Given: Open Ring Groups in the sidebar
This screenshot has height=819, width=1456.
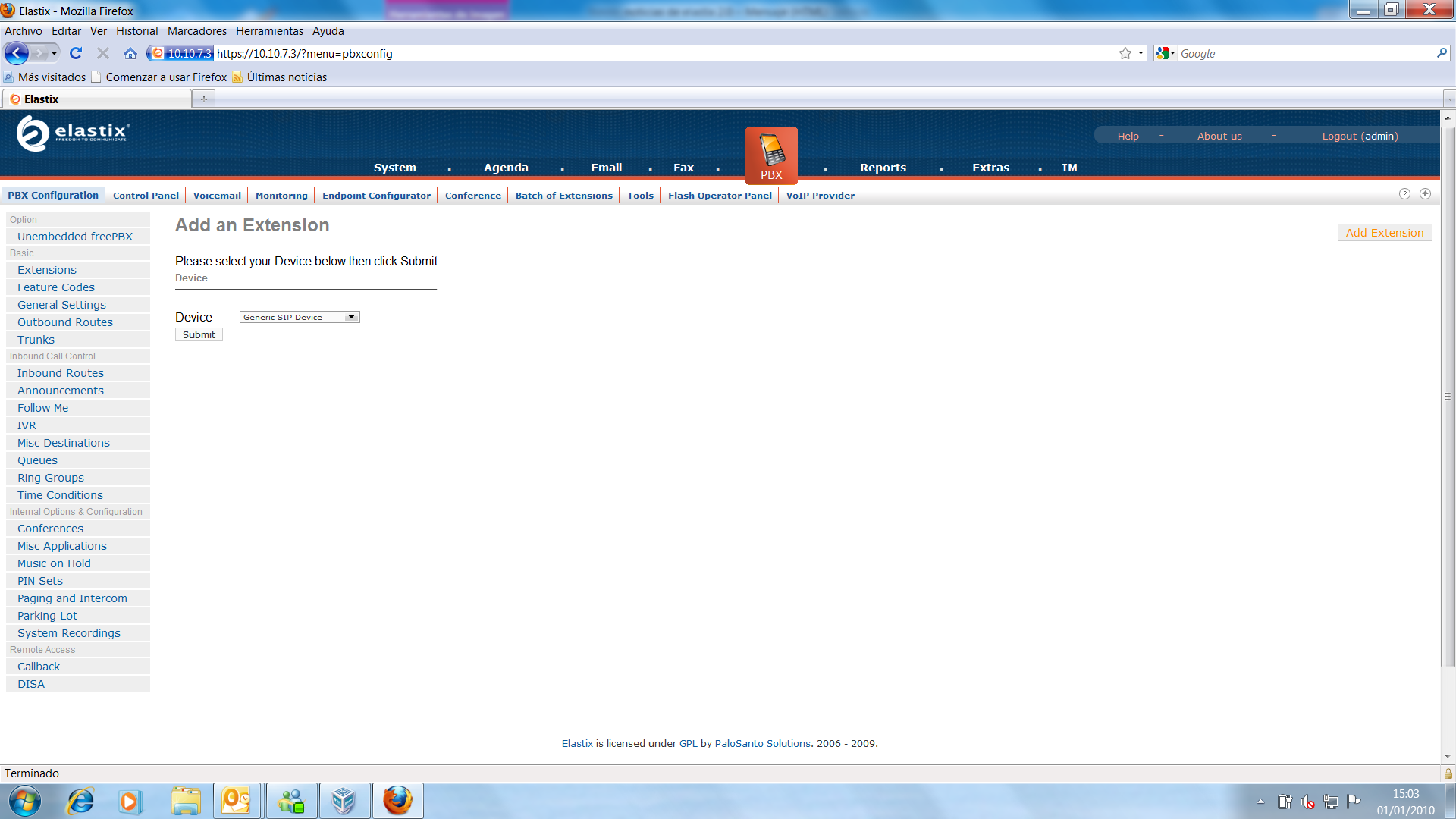Looking at the screenshot, I should click(51, 478).
